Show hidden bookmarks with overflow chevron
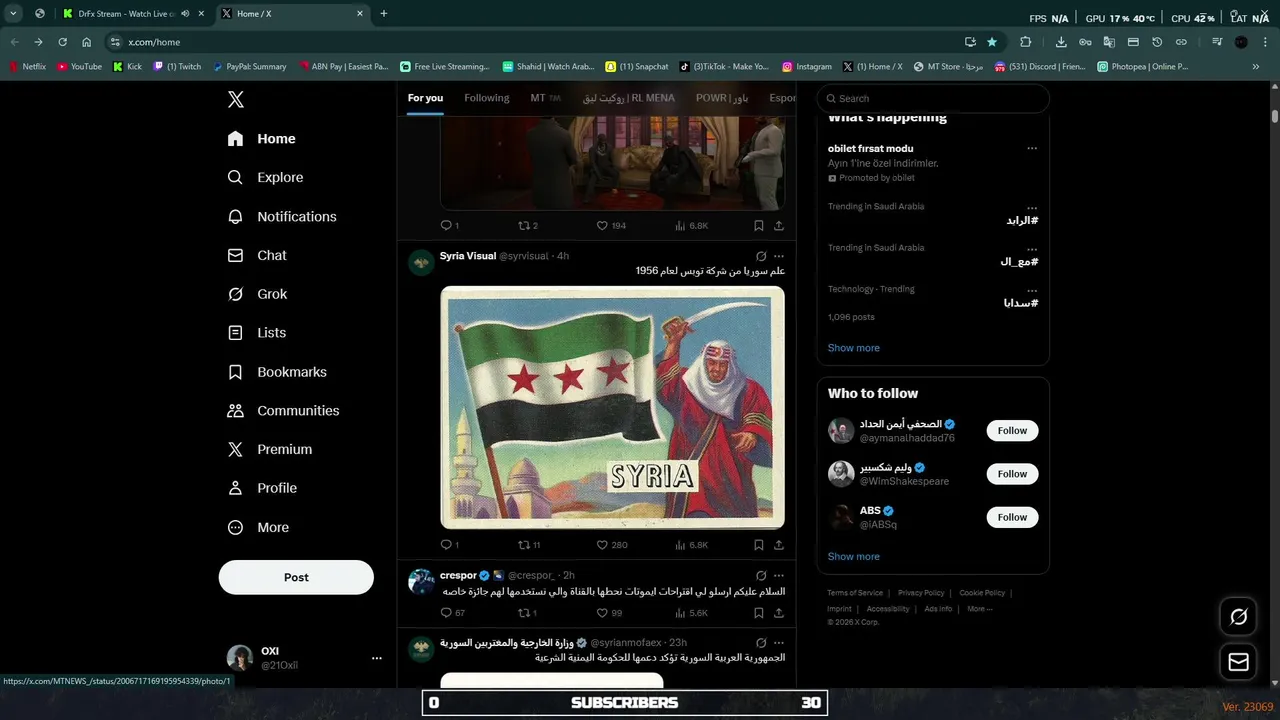This screenshot has height=720, width=1280. (x=1256, y=67)
